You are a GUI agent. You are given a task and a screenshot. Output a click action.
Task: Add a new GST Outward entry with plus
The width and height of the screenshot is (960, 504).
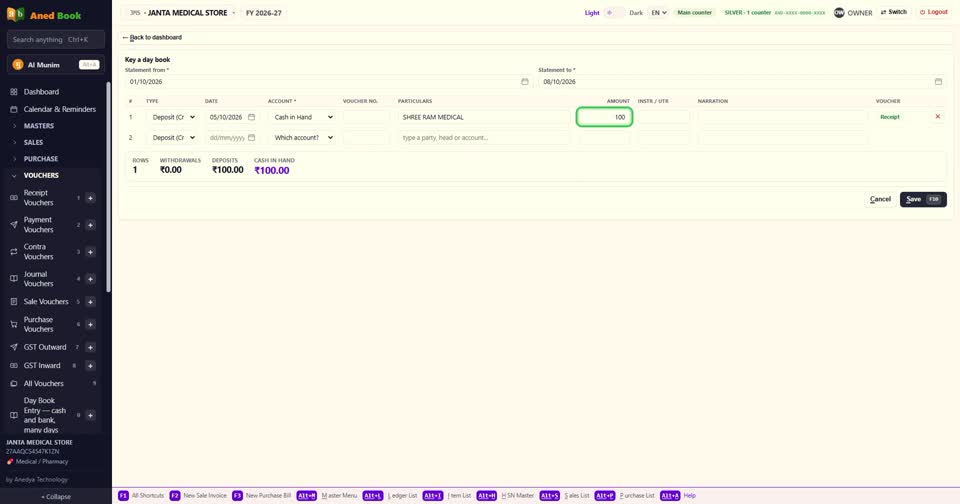click(x=90, y=347)
